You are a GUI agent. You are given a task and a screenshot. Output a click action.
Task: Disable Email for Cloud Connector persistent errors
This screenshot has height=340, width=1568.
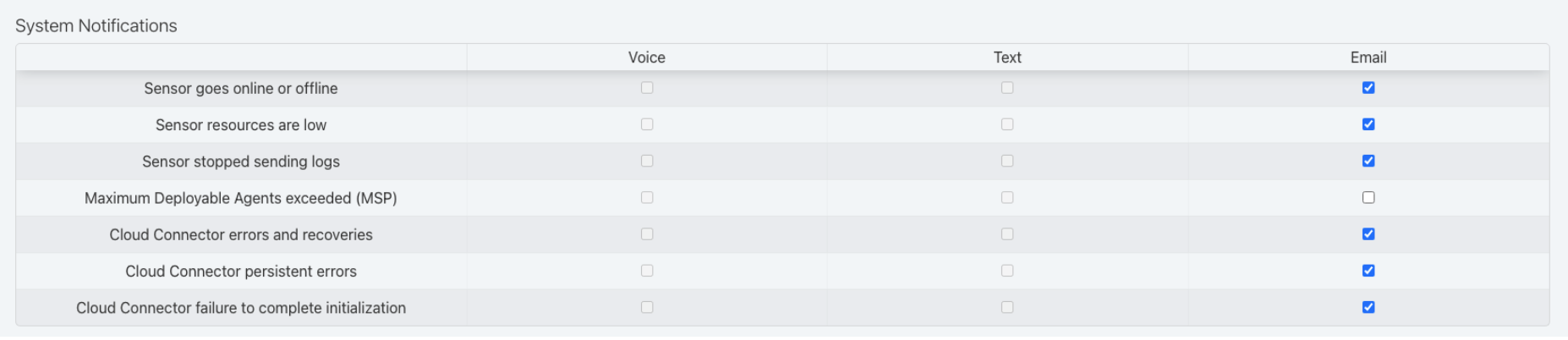(1368, 271)
